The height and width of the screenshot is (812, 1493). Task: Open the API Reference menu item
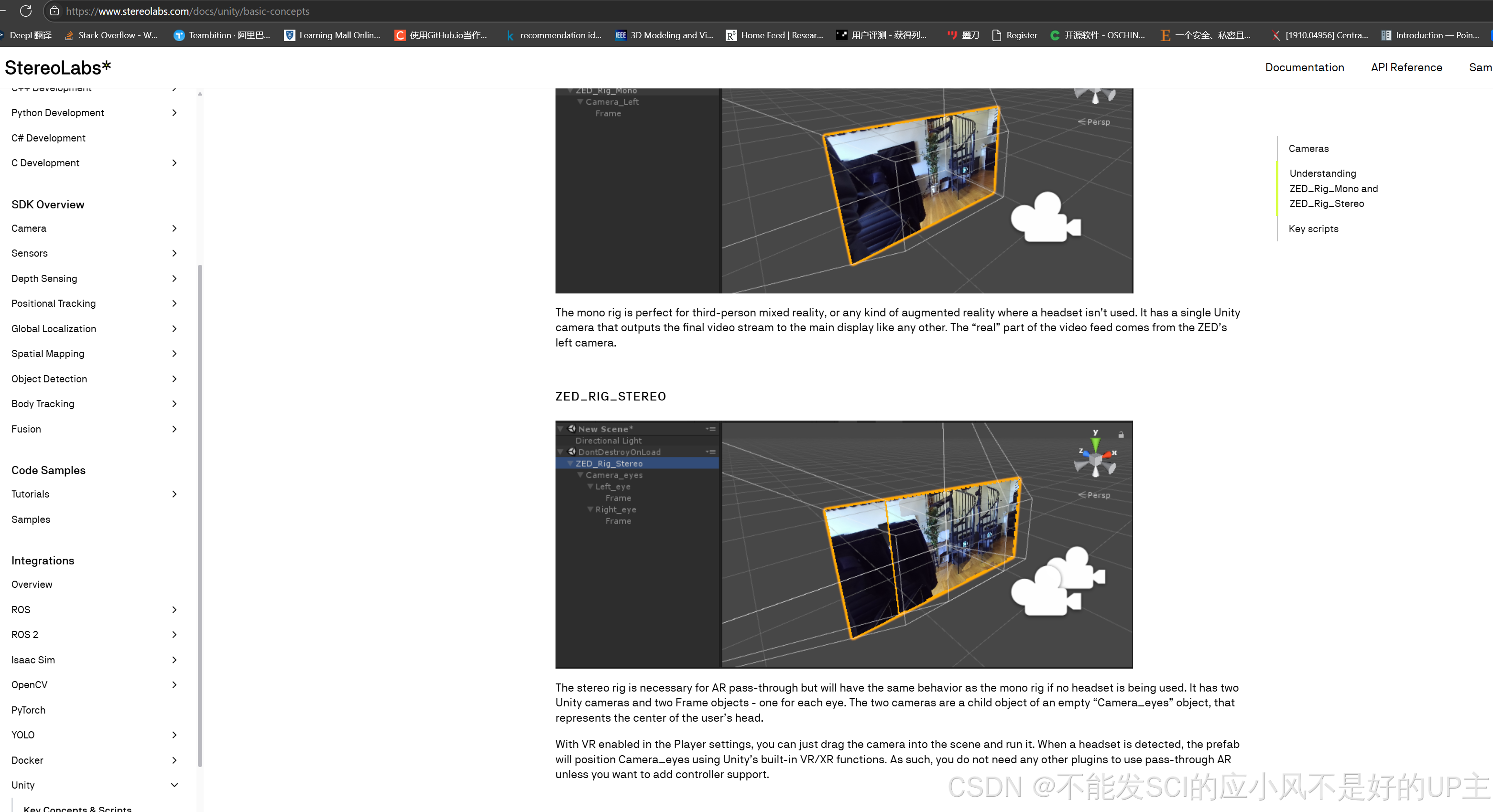1406,67
